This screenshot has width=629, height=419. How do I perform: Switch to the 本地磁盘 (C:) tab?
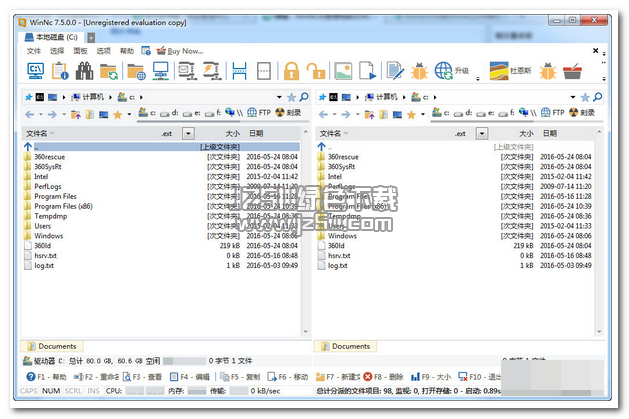tap(51, 37)
